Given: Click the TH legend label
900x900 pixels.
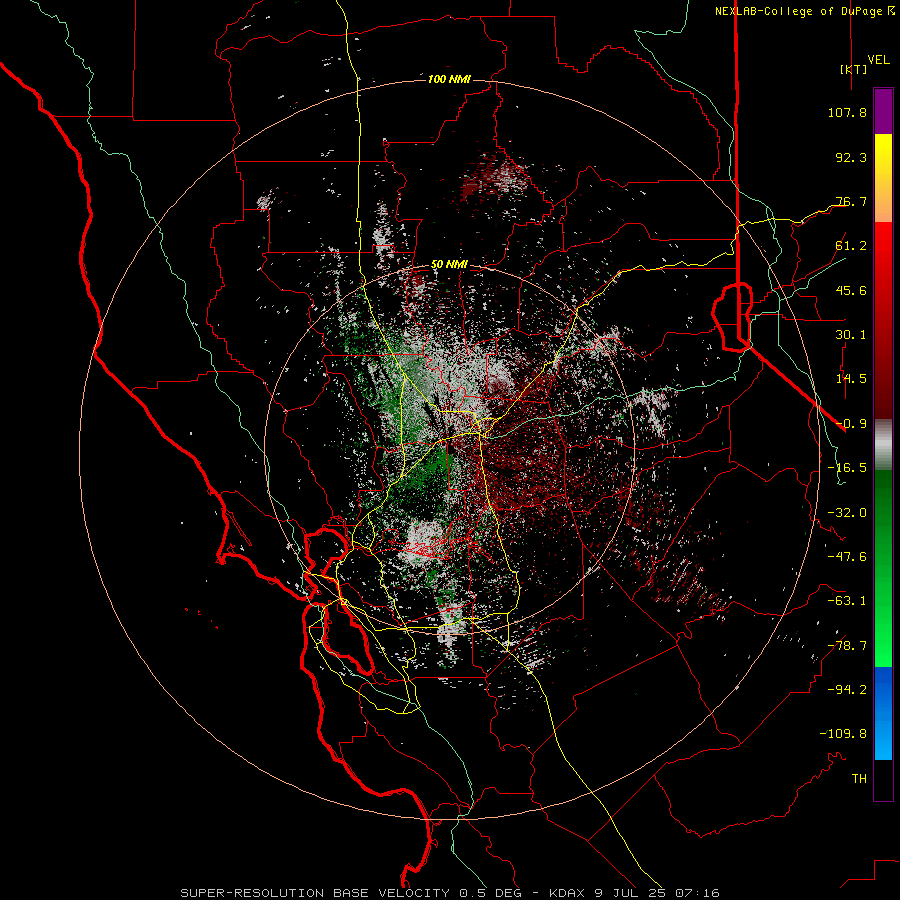Looking at the screenshot, I should (x=859, y=779).
